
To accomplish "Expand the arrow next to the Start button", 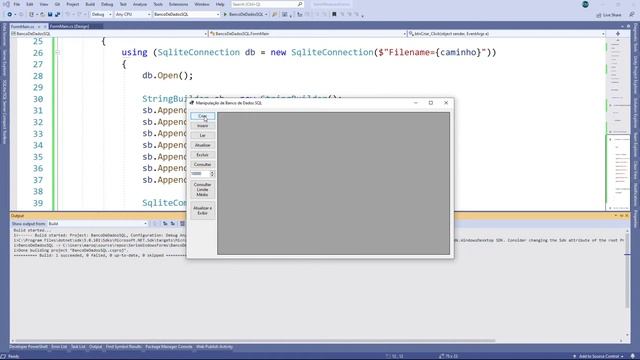I will (x=266, y=14).
